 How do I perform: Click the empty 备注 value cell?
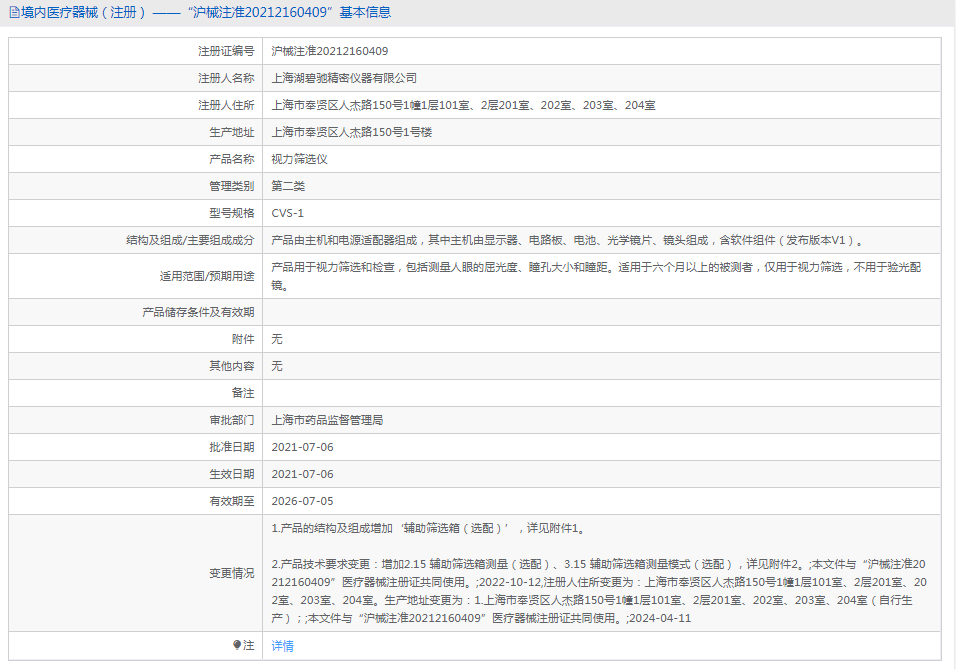(x=600, y=393)
